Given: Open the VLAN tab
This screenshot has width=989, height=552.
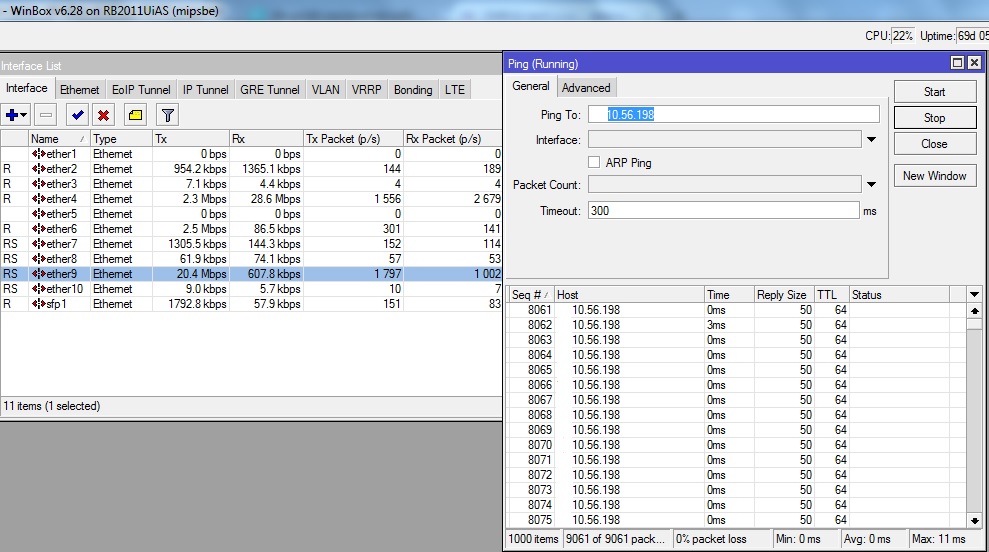Looking at the screenshot, I should 325,89.
